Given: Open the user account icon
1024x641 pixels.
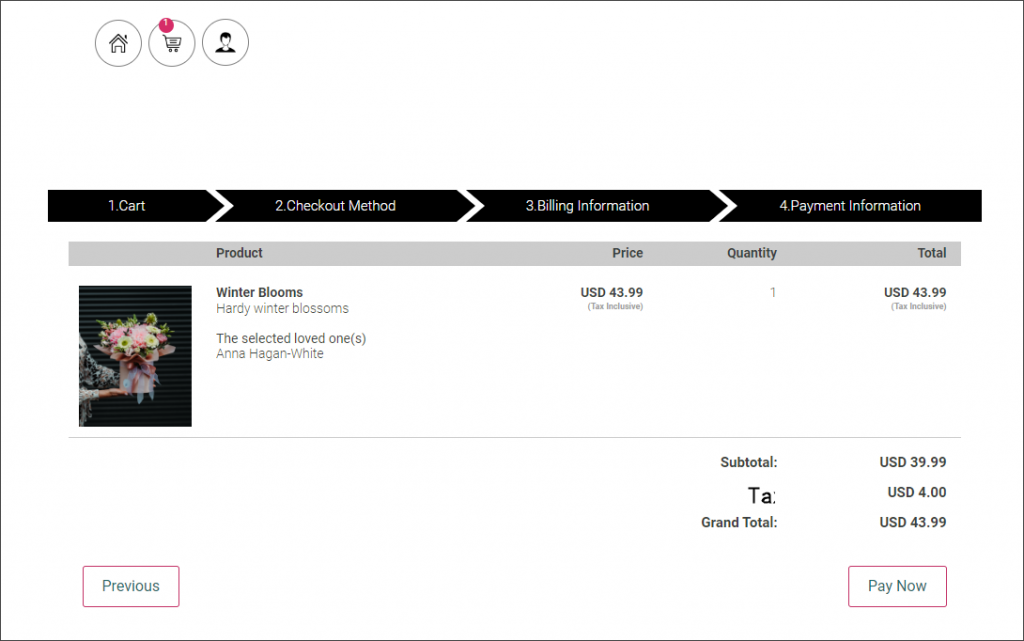Looking at the screenshot, I should click(x=225, y=43).
